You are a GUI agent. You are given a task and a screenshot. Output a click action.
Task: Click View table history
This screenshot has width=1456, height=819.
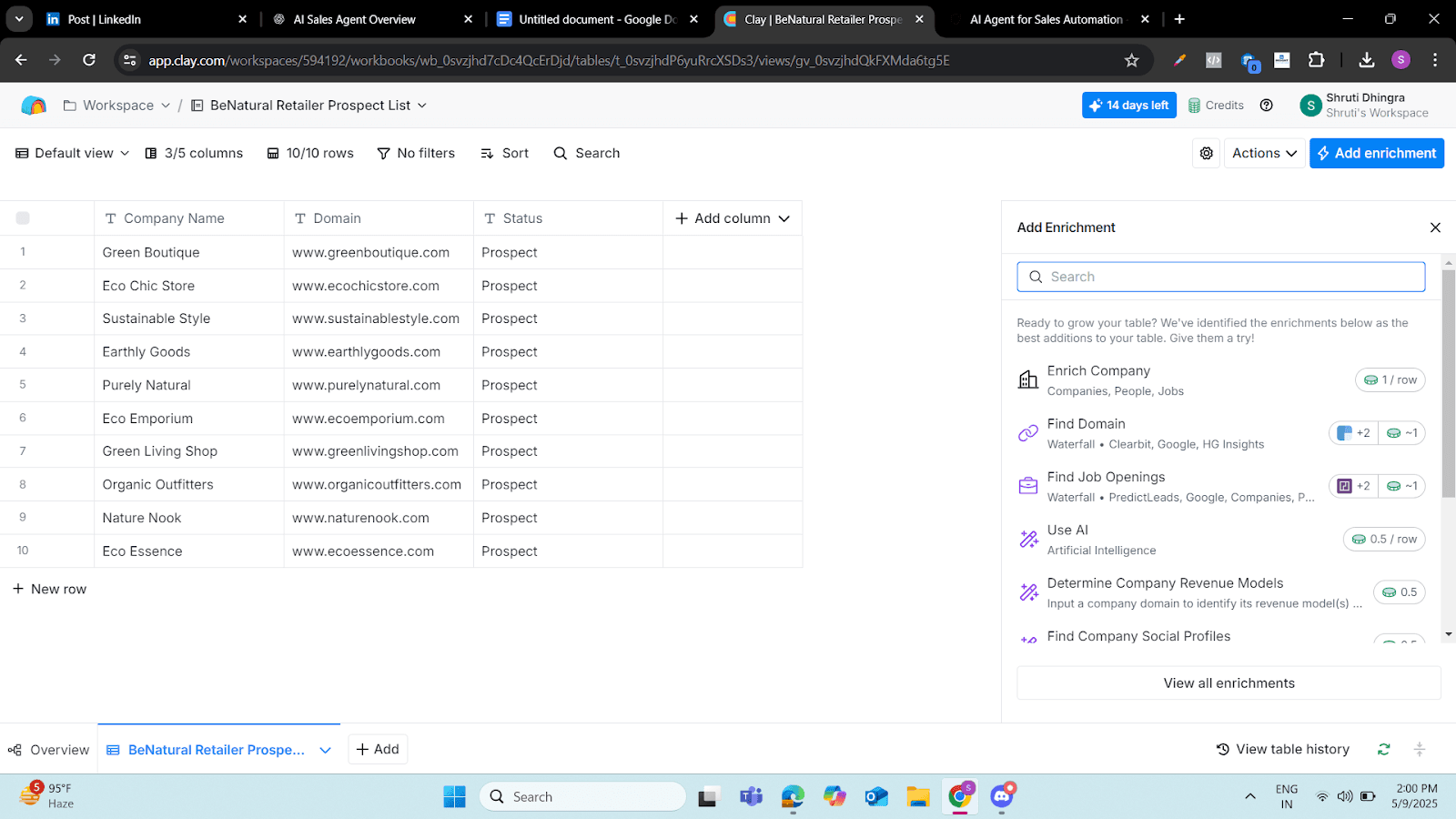(x=1283, y=750)
